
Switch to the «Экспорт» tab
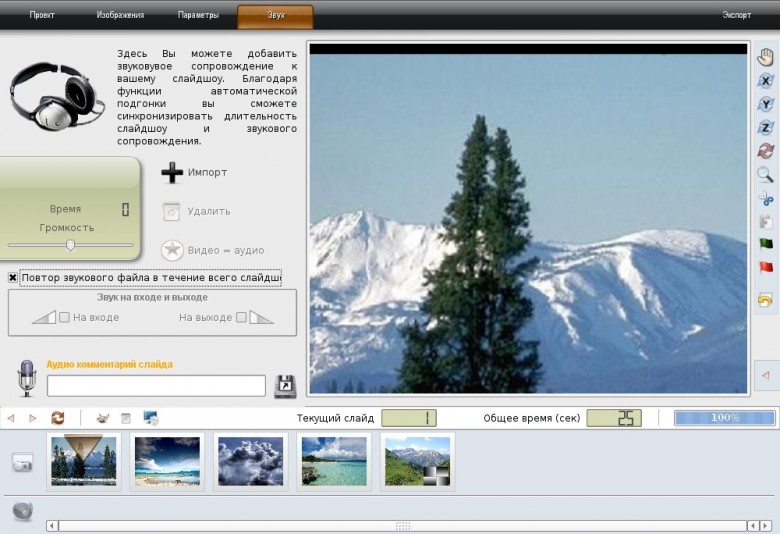tap(737, 15)
